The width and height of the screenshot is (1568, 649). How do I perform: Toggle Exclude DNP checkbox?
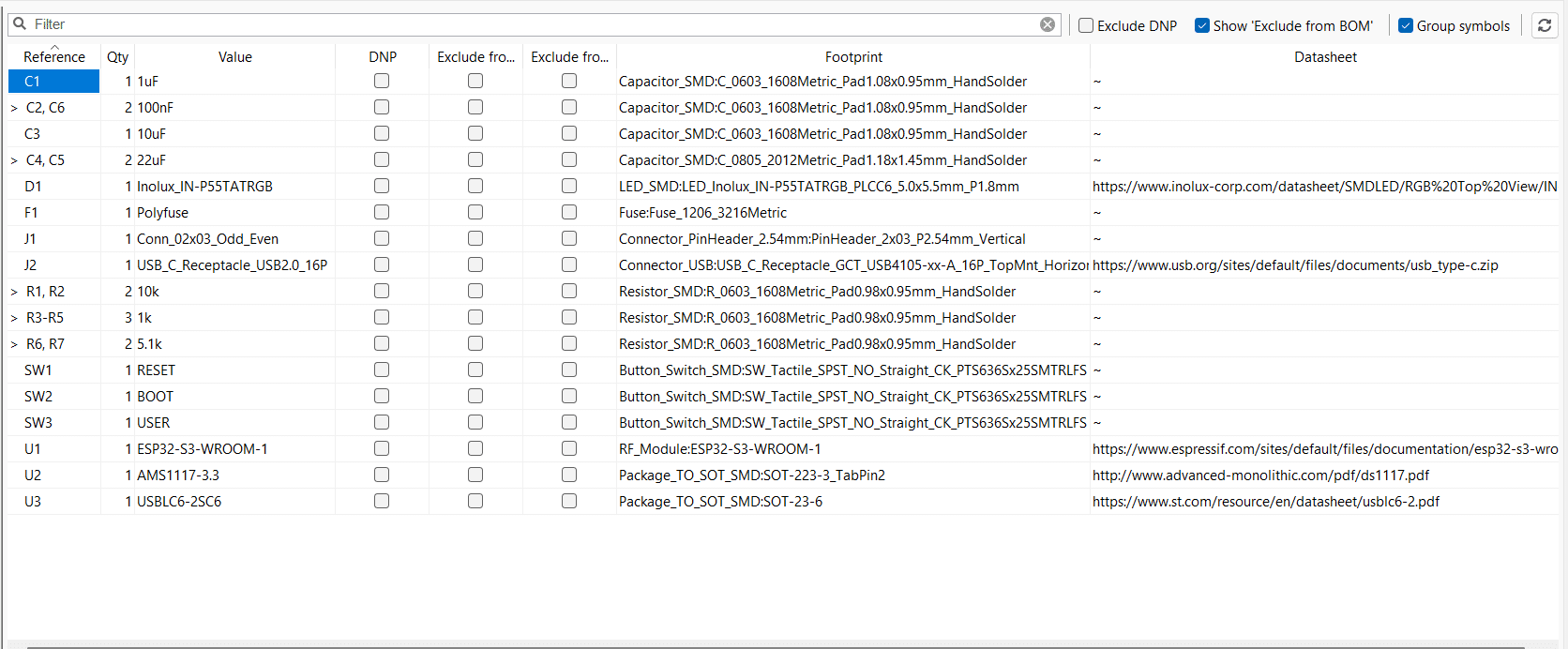(x=1085, y=25)
